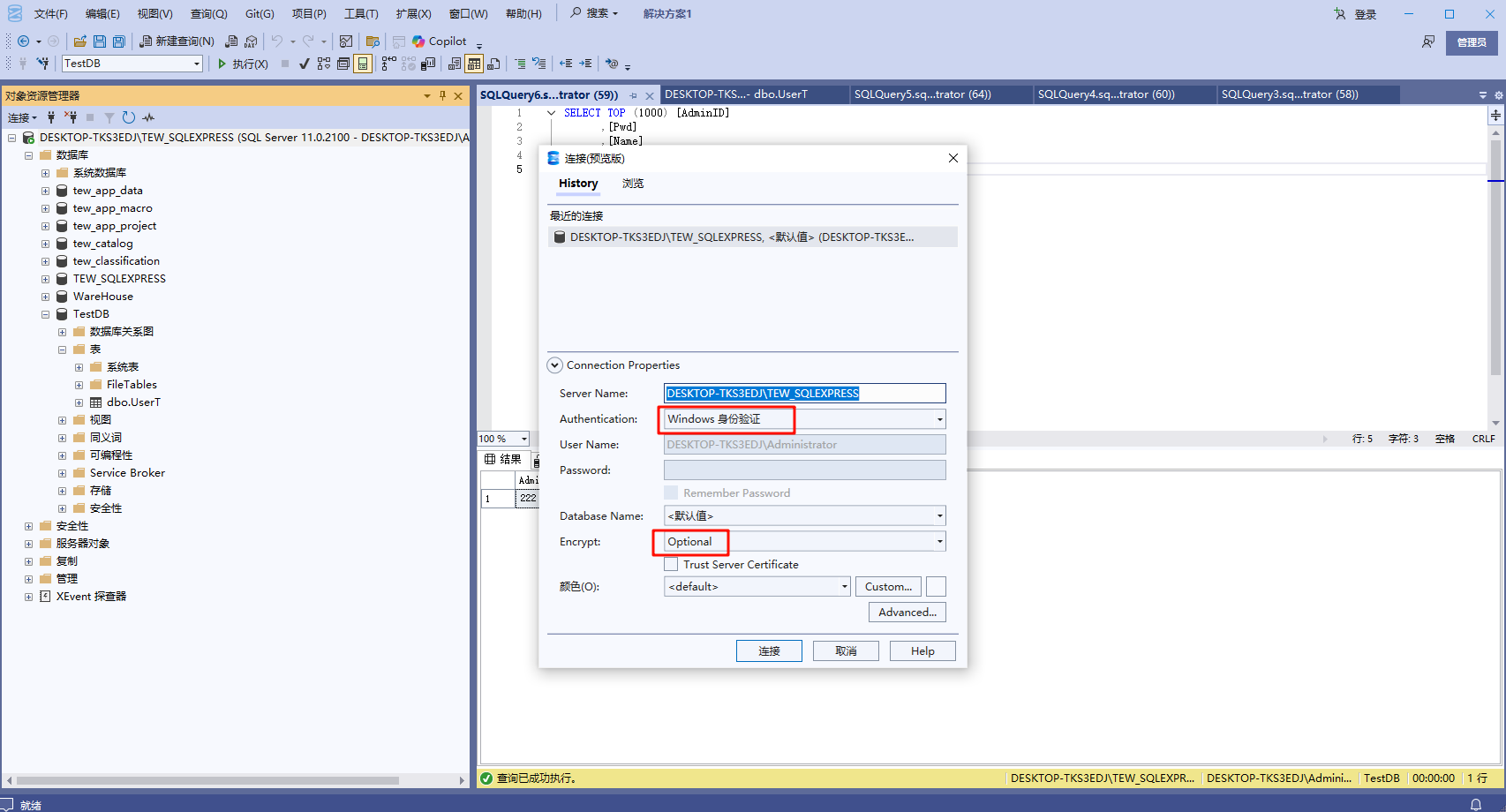Screen dimensions: 1506x812
Task: Collapse the TestDB tree node
Action: [45, 314]
